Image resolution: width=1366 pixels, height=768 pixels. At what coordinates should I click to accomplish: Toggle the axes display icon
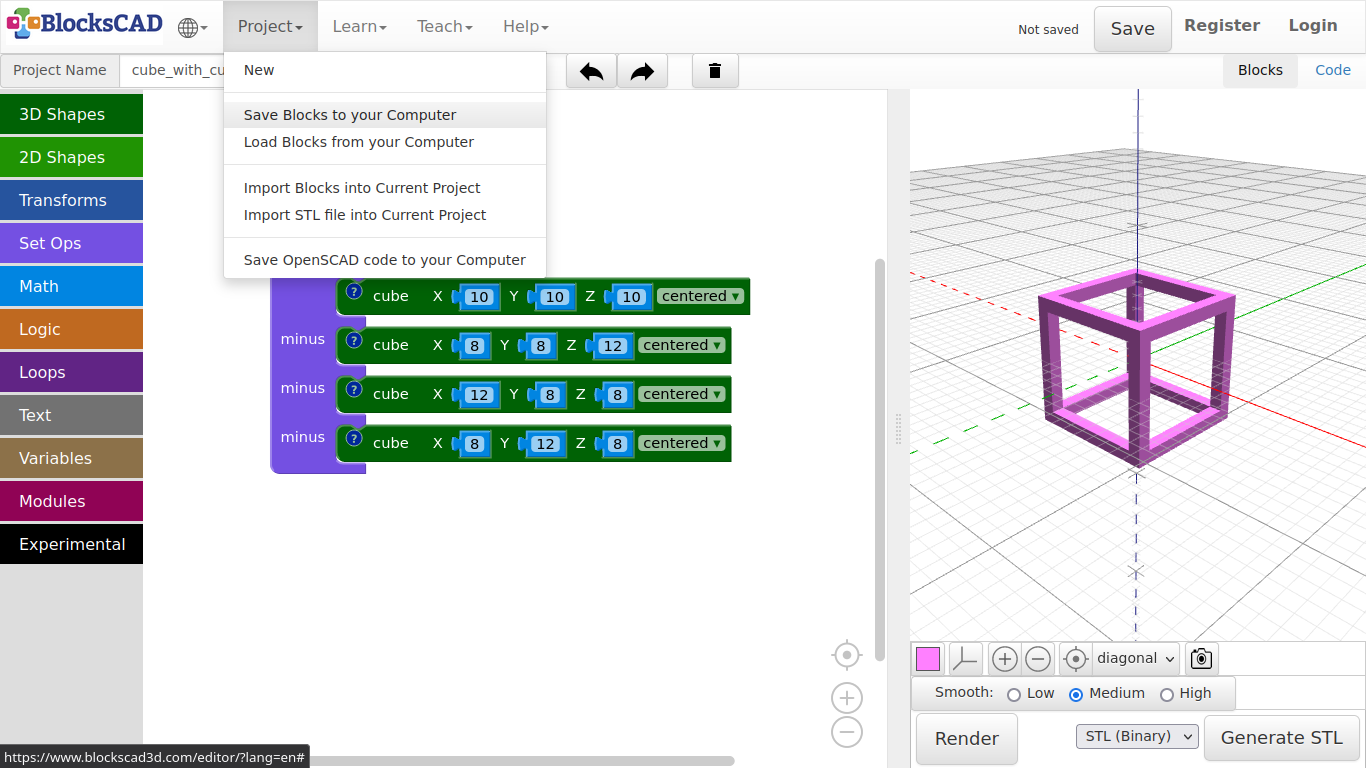click(x=965, y=659)
